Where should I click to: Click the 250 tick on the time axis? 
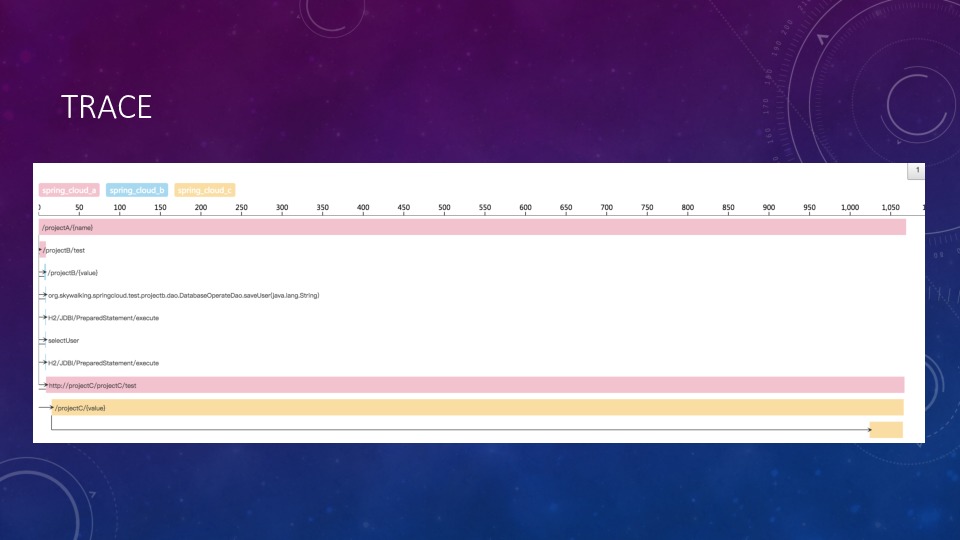point(241,208)
